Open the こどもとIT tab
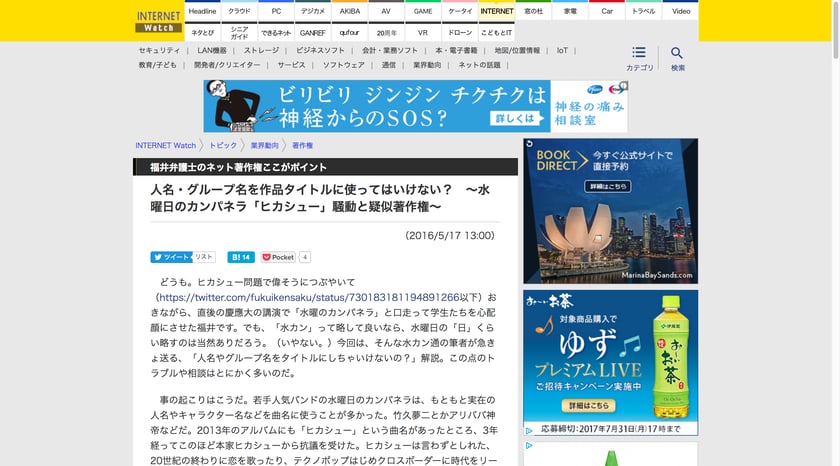Screen dimensions: 840x466 click(x=497, y=33)
